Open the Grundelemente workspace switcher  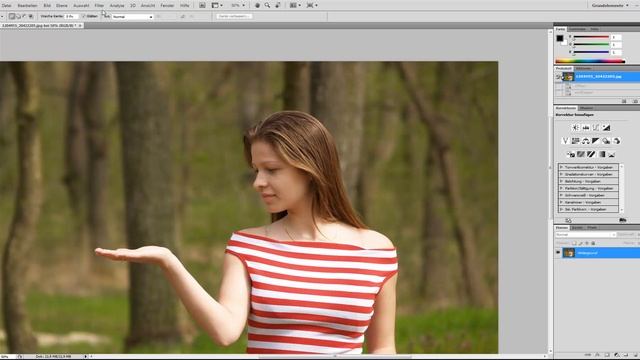610,5
